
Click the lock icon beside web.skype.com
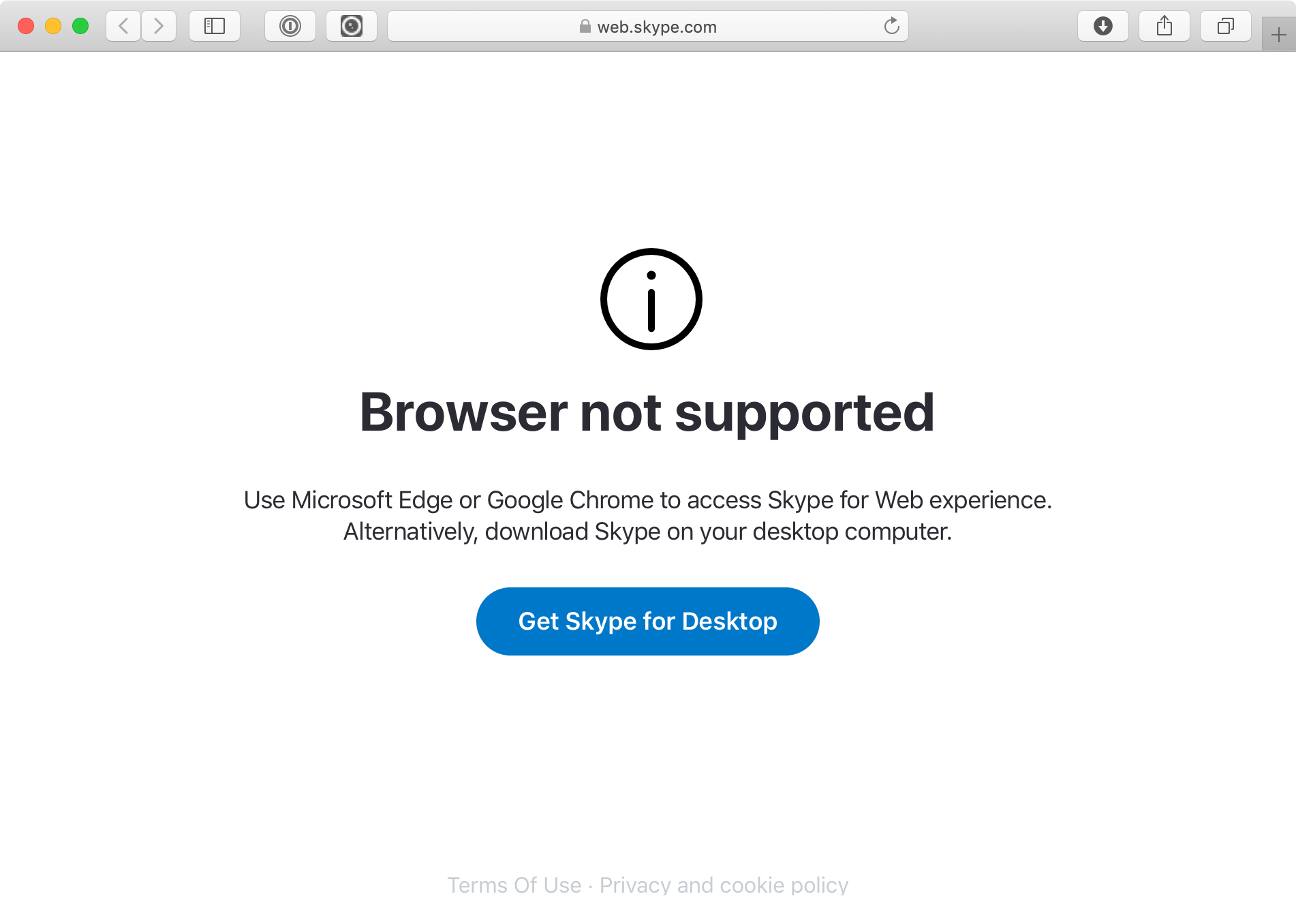tap(585, 27)
